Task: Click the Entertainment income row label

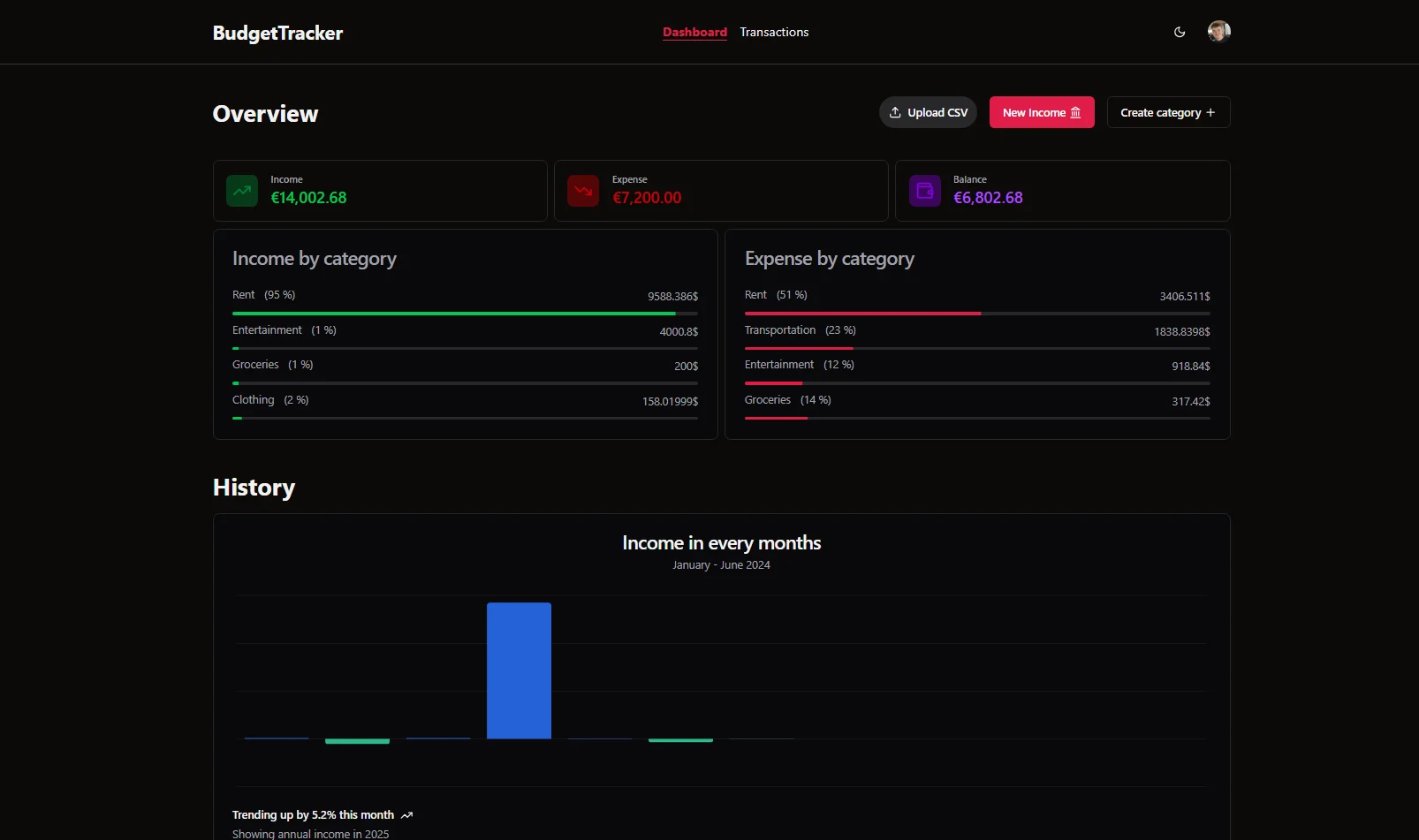Action: click(x=267, y=330)
